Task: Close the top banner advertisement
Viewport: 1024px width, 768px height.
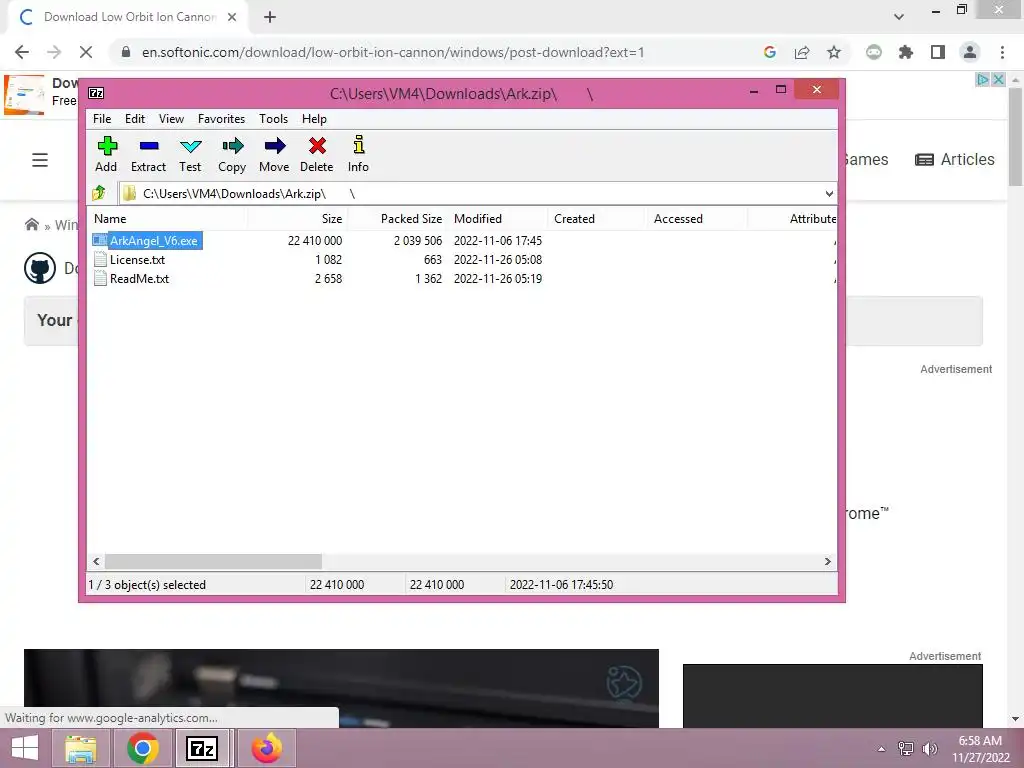Action: pos(998,79)
